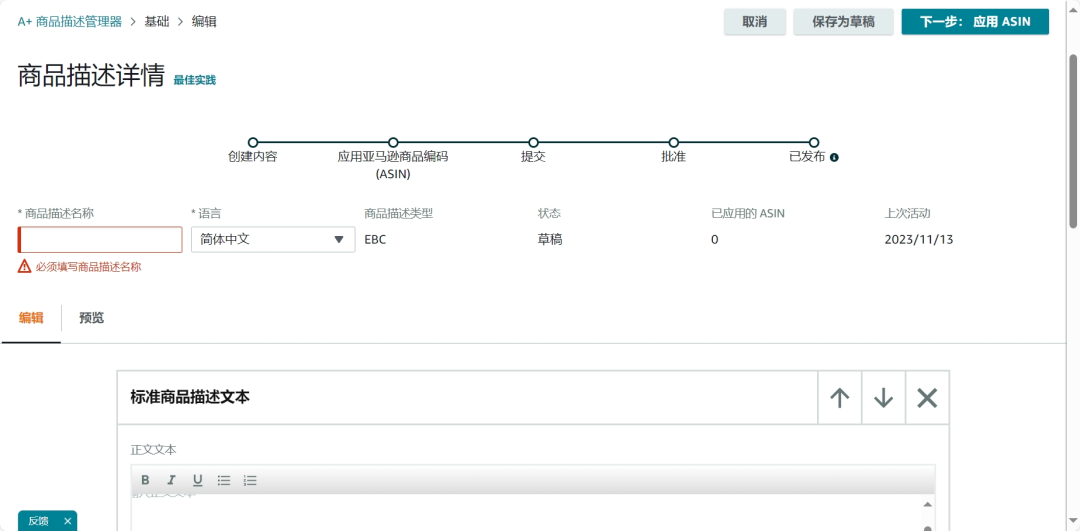This screenshot has height=531, width=1080.
Task: Toggle bold formatting in the text editor
Action: [x=145, y=480]
